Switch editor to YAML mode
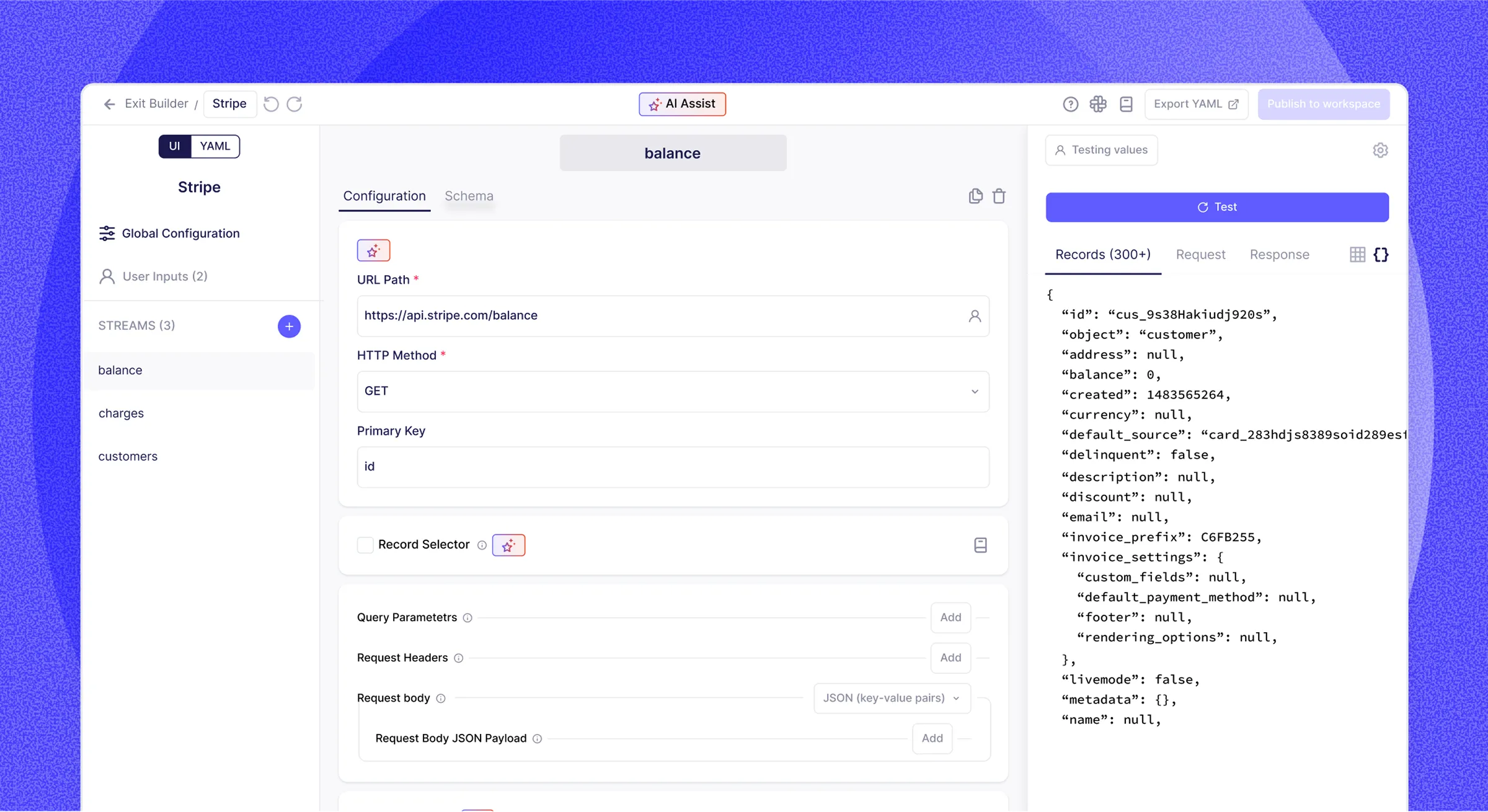 point(215,146)
